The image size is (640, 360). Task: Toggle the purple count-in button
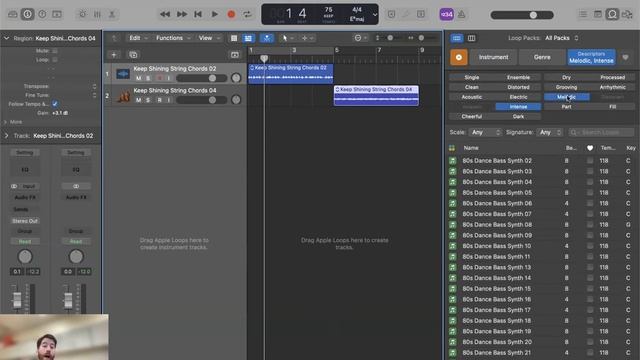(447, 14)
